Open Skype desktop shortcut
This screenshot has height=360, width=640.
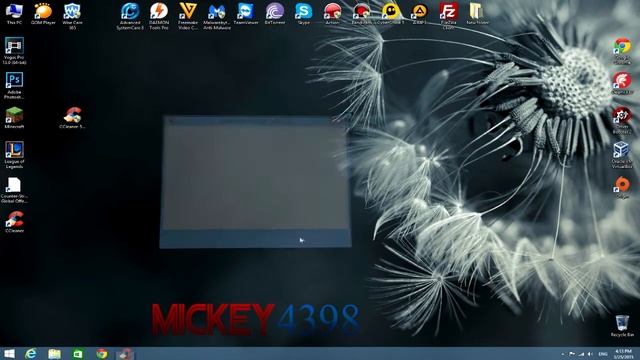(304, 14)
